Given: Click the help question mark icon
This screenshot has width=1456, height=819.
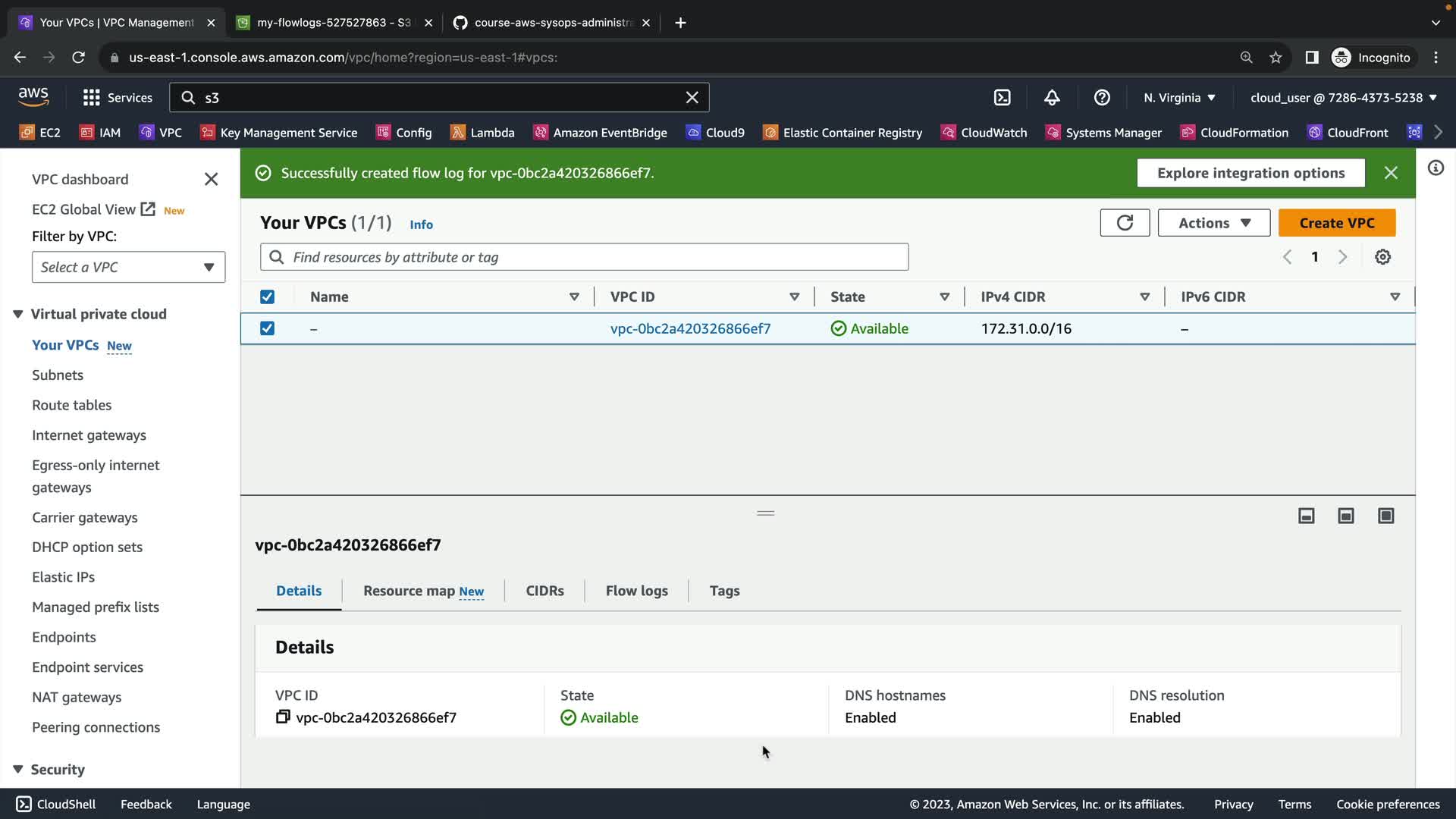Looking at the screenshot, I should click(x=1102, y=98).
